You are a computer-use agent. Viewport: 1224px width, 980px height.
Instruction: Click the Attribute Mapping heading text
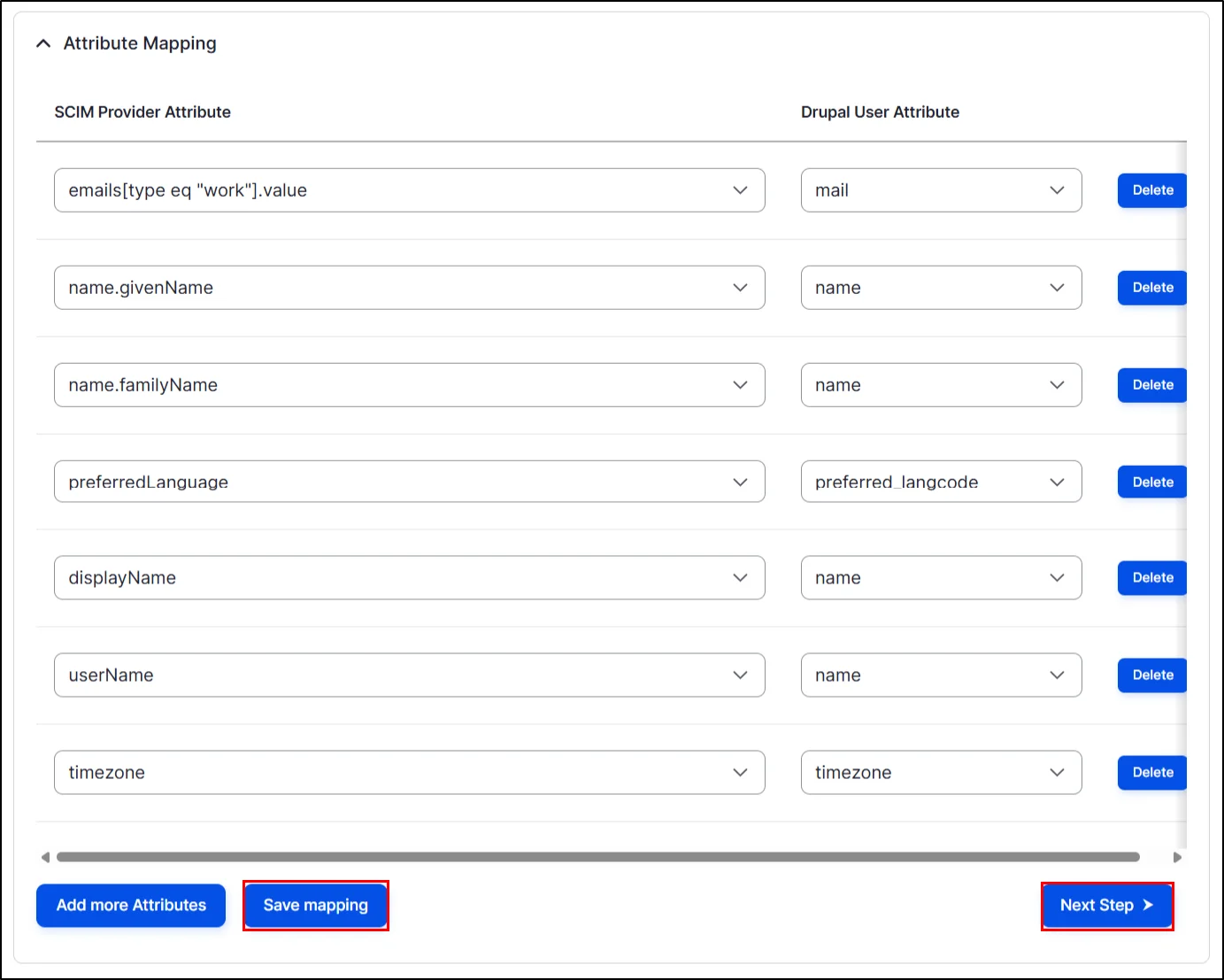(140, 43)
